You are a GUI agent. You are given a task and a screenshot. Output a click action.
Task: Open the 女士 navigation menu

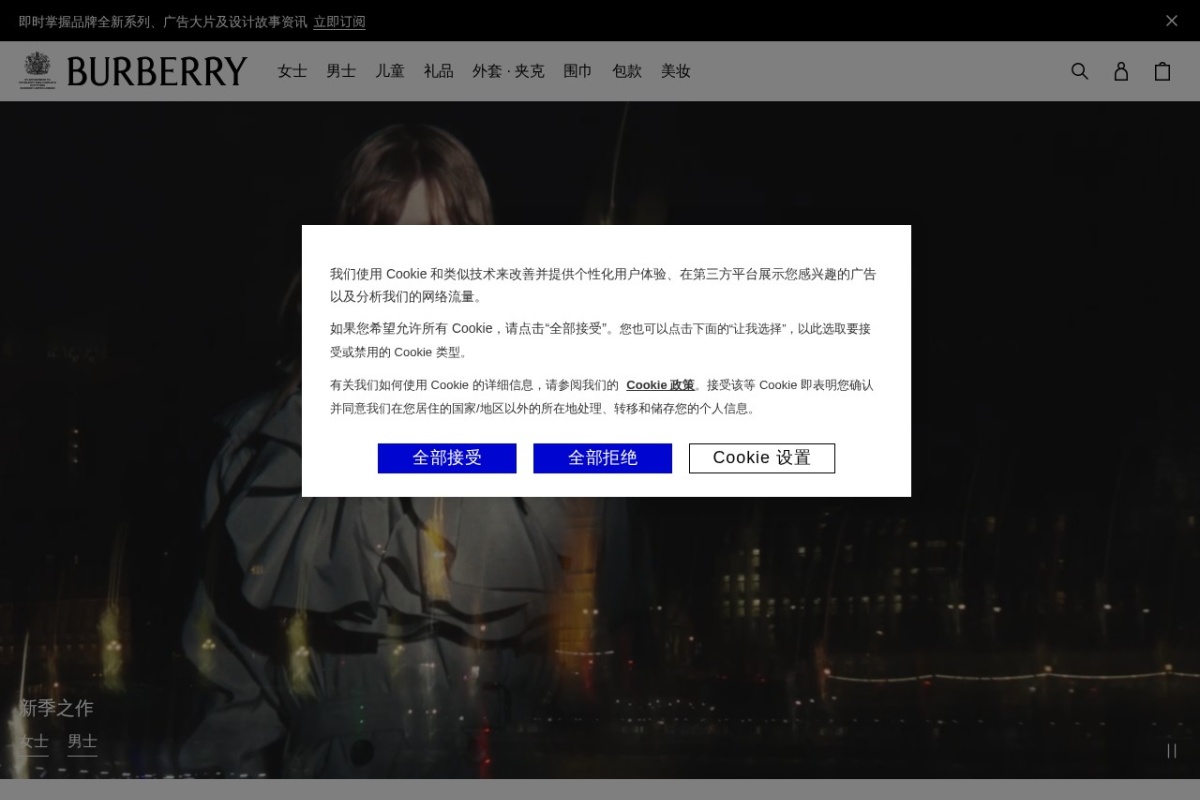pos(292,71)
